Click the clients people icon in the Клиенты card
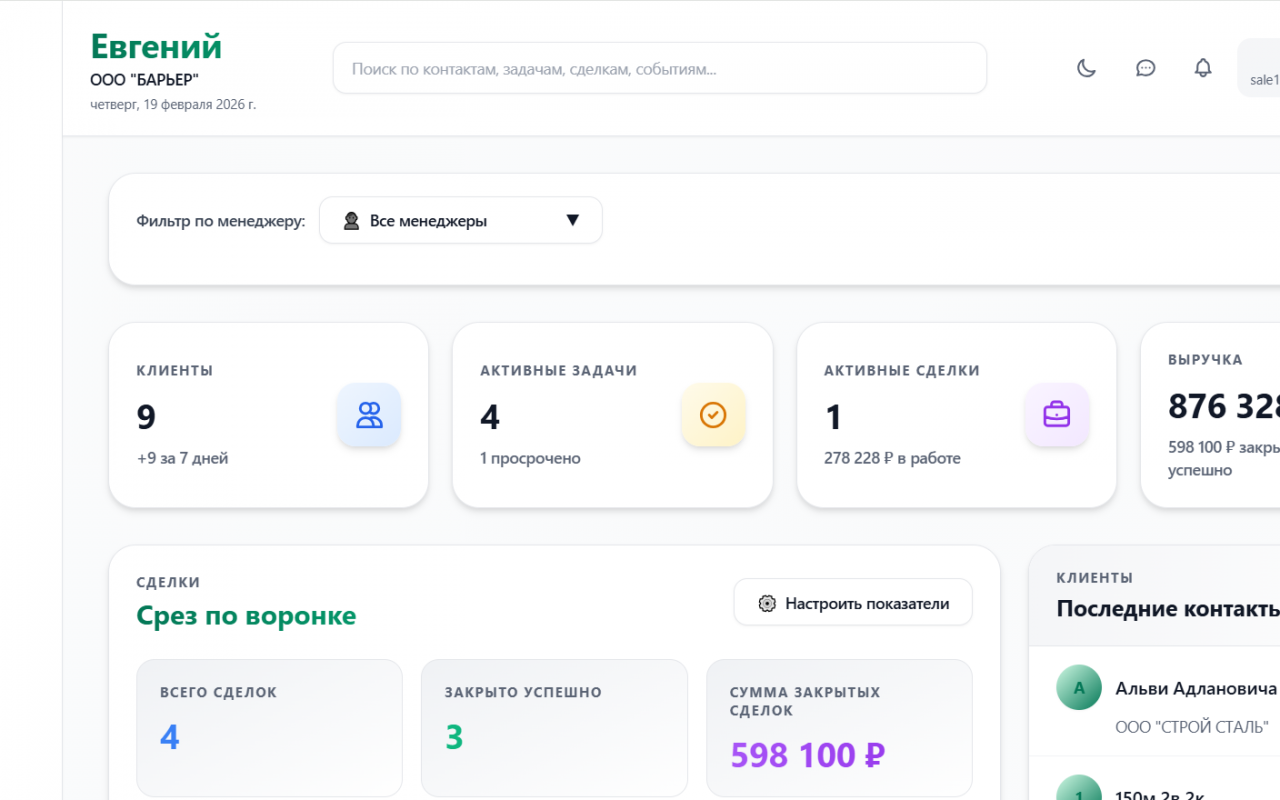Screen dimensions: 1280x800 point(369,415)
